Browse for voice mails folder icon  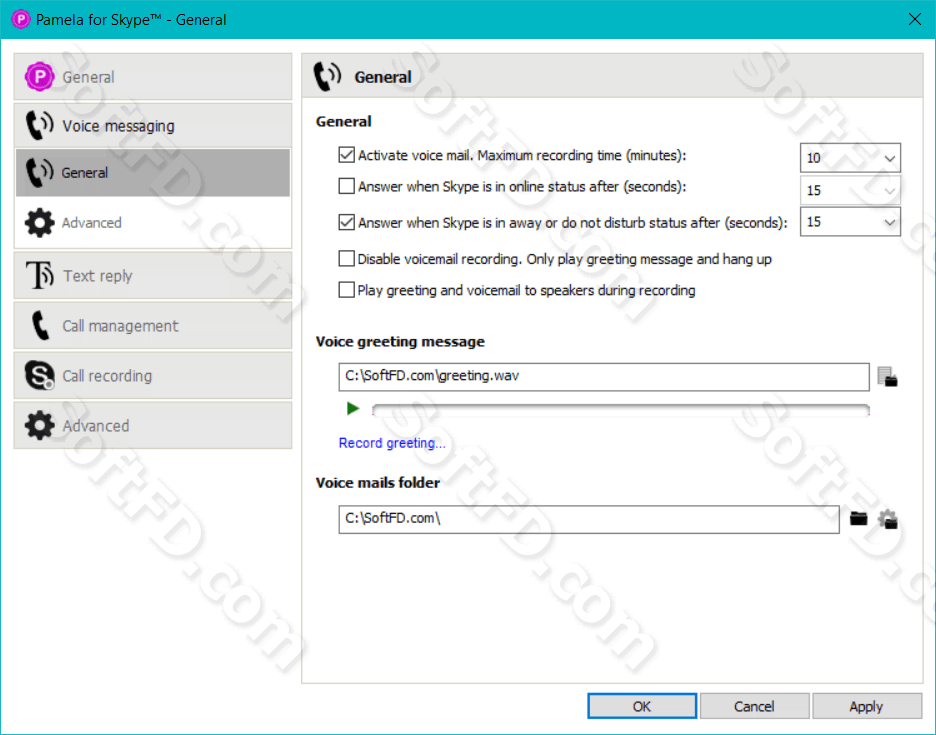tap(858, 518)
